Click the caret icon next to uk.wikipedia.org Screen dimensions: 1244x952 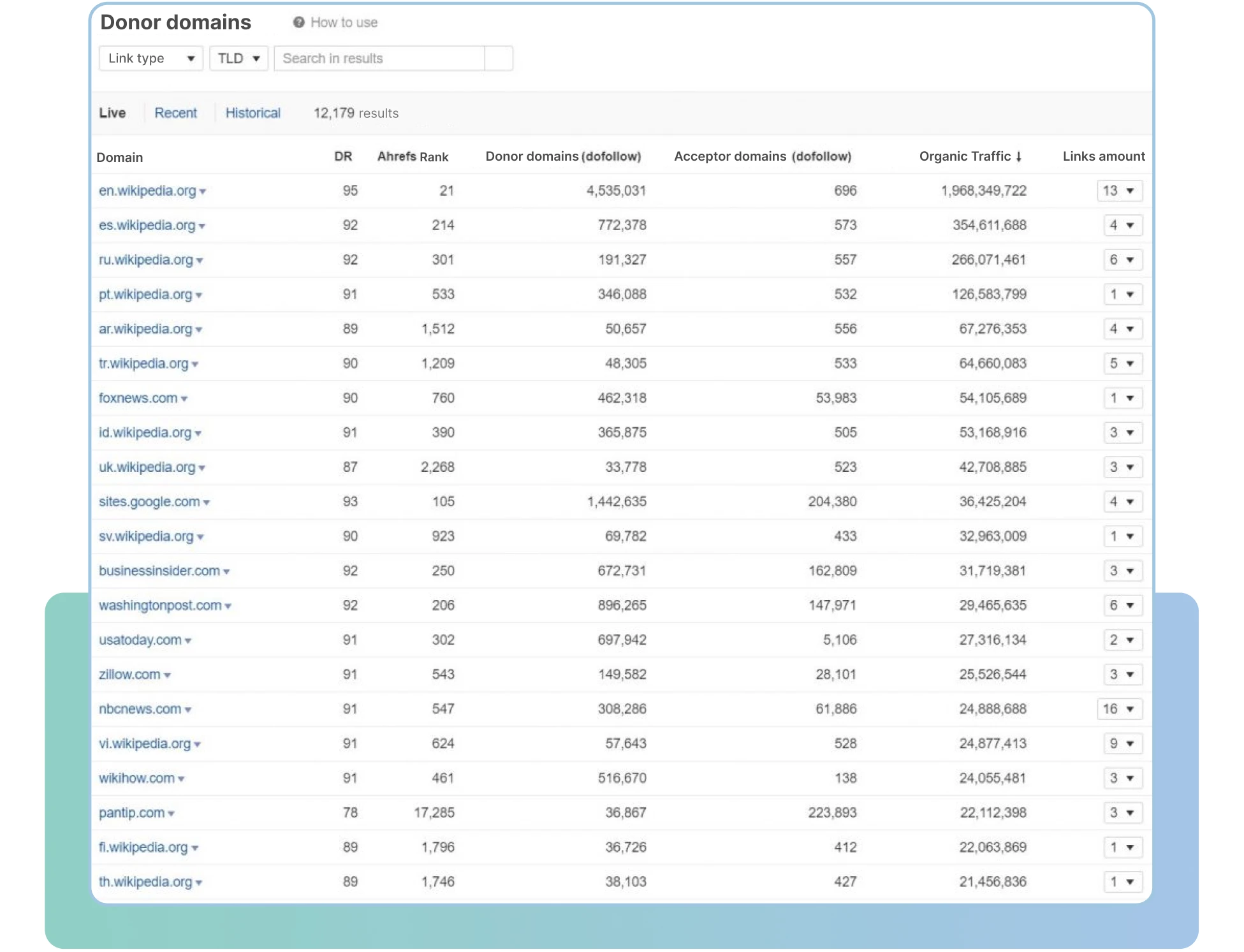[x=202, y=467]
